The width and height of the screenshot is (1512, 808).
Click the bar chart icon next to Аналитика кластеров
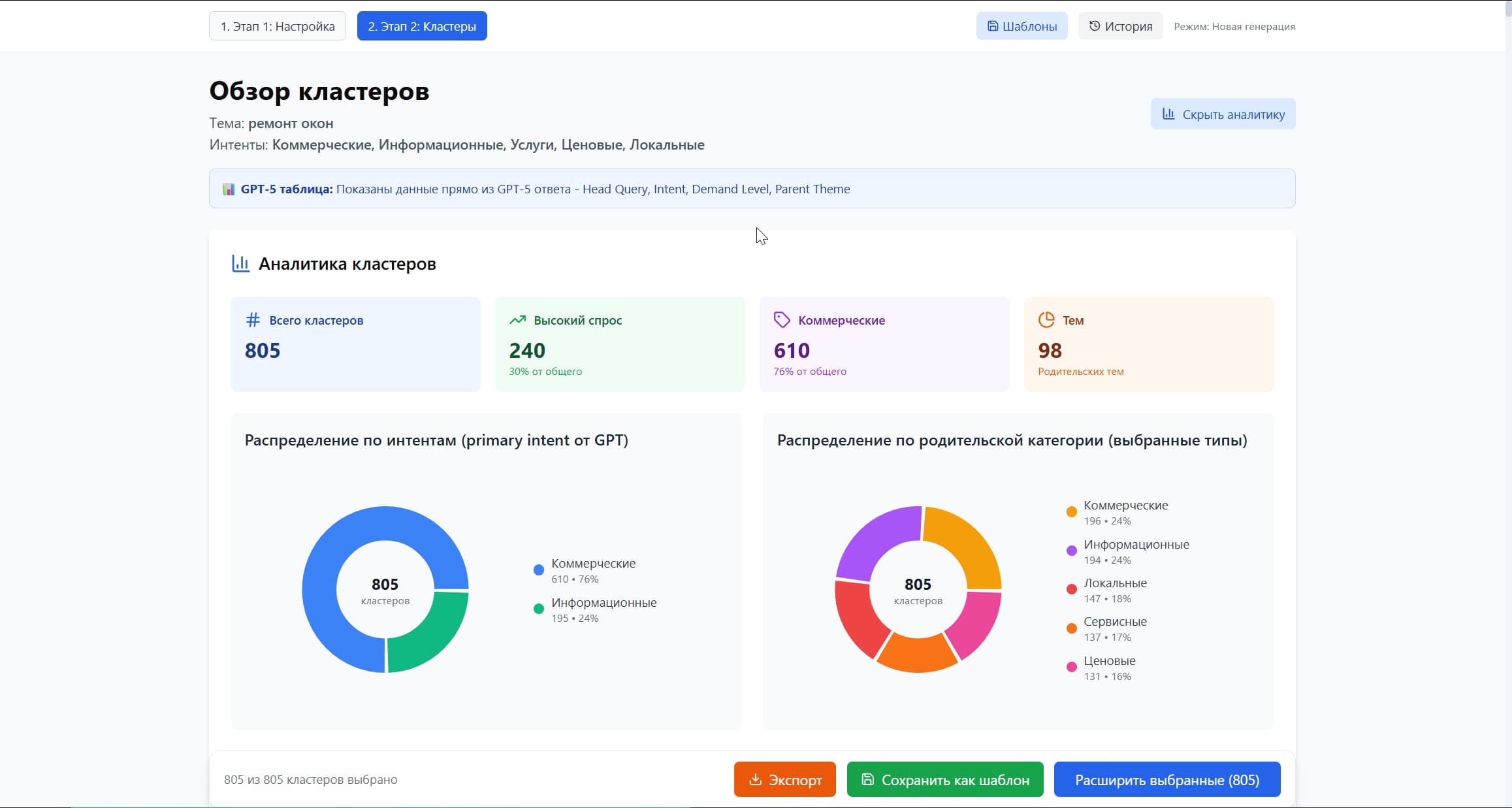pos(240,263)
